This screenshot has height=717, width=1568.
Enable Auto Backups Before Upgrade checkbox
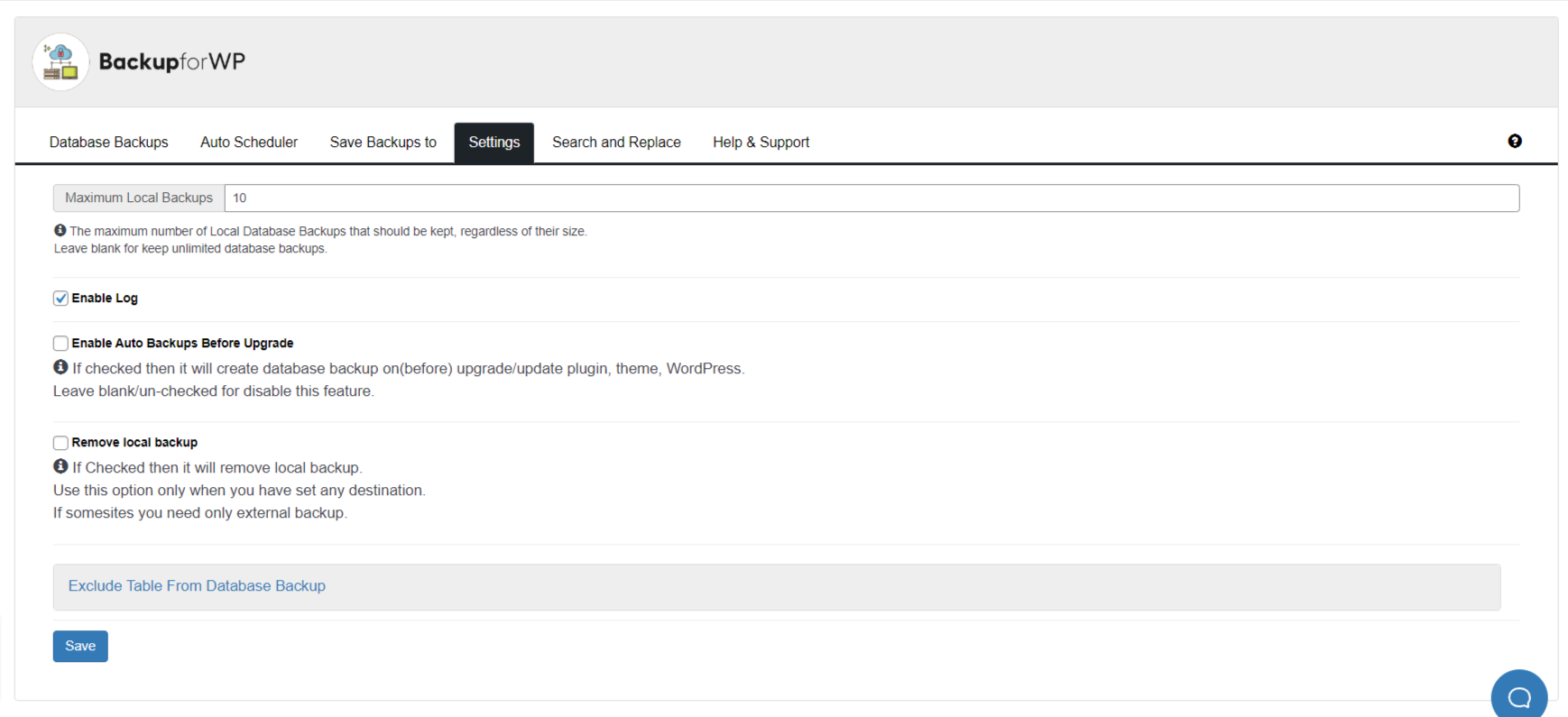pos(60,344)
